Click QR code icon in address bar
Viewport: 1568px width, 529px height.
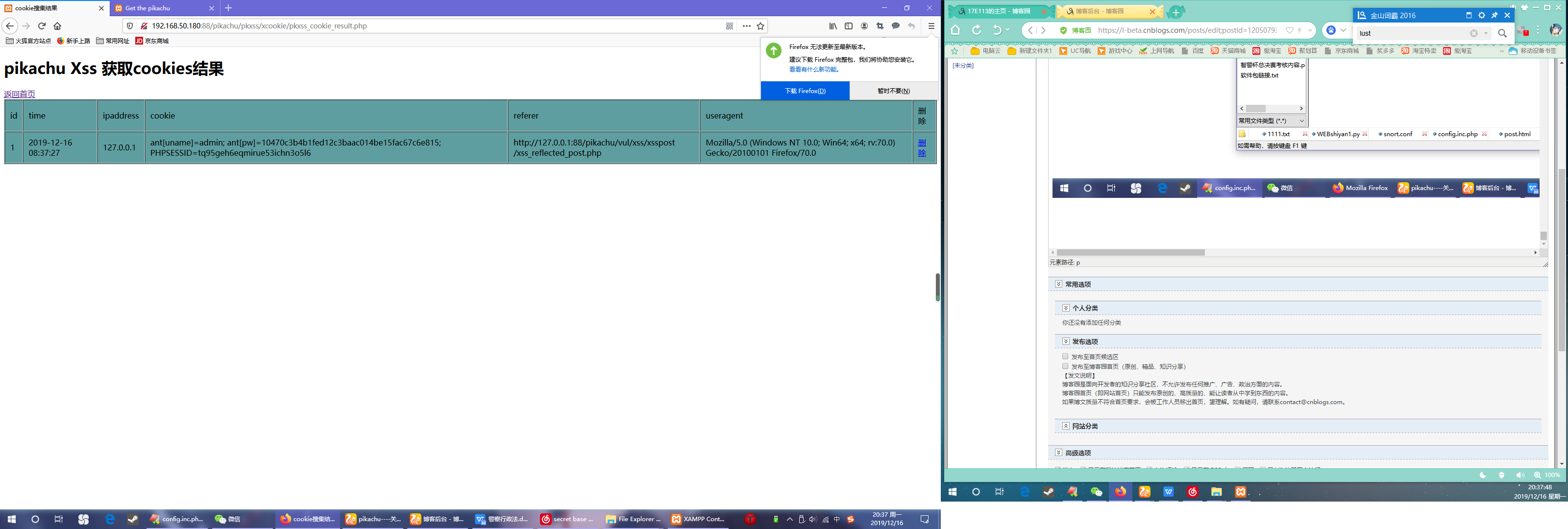729,26
